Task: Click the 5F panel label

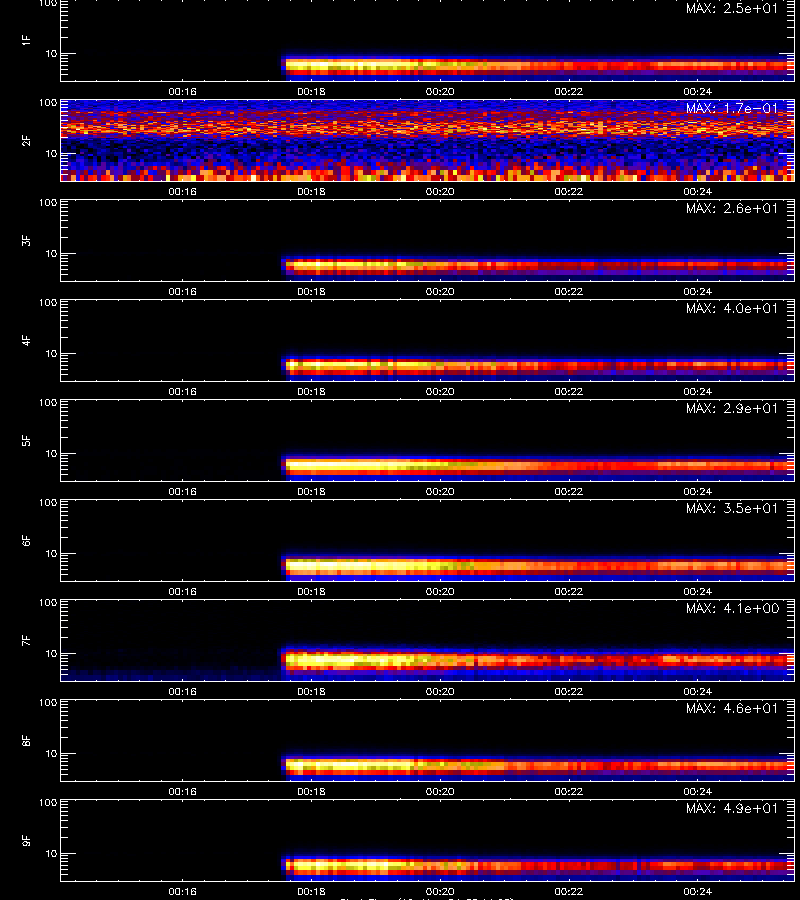Action: (26, 440)
